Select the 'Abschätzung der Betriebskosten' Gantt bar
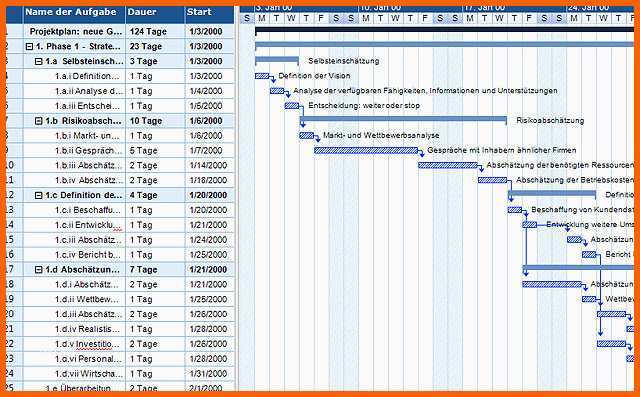640x397 pixels. pos(493,180)
